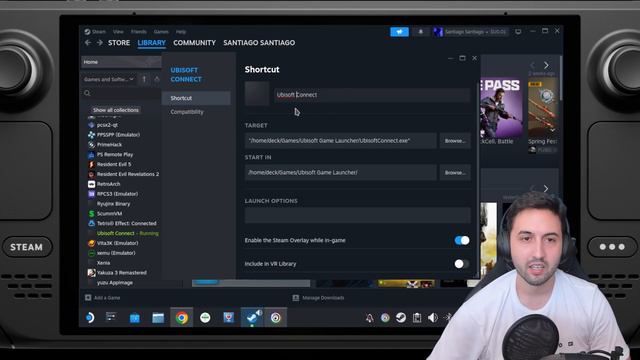Viewport: 640px width, 360px height.
Task: Go forward with the right navigation arrow
Action: click(x=100, y=42)
